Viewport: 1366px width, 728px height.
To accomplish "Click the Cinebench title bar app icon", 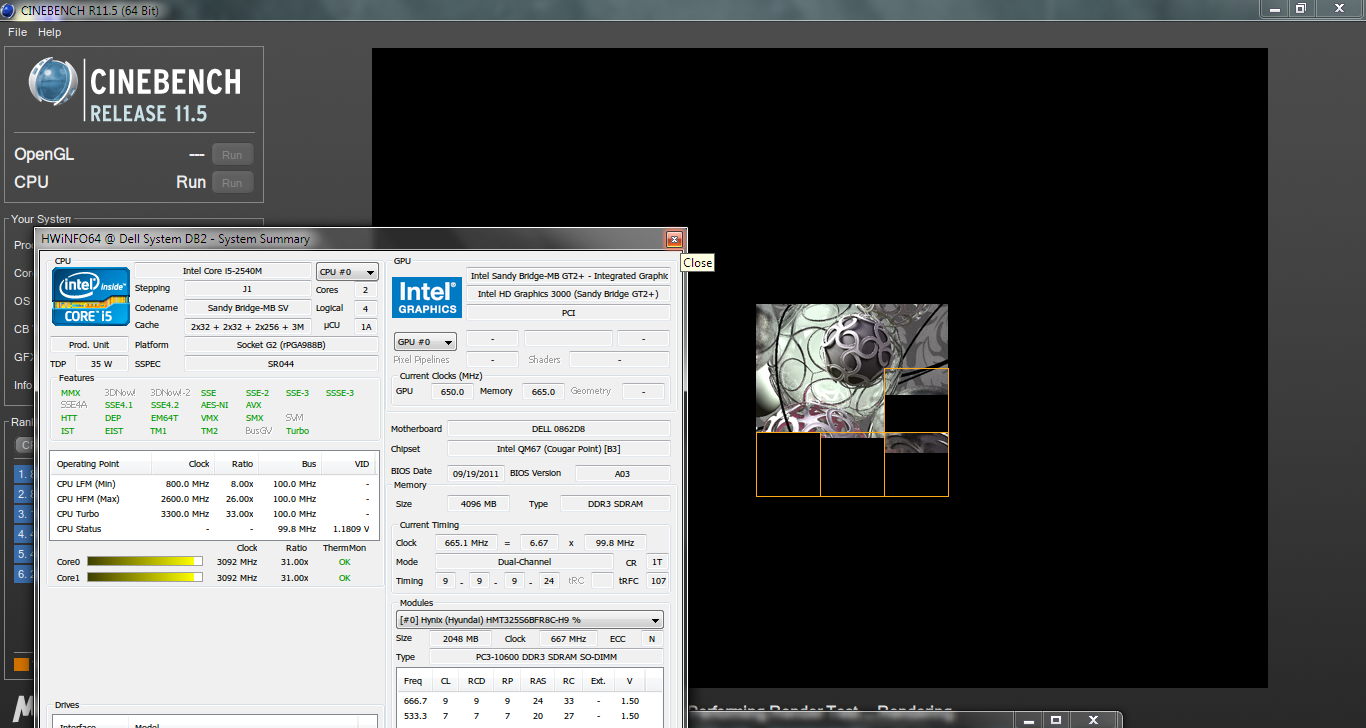I will [x=9, y=9].
